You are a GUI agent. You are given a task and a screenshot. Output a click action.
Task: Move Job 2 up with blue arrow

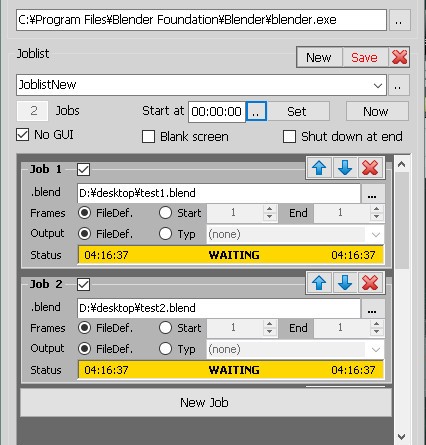319,283
